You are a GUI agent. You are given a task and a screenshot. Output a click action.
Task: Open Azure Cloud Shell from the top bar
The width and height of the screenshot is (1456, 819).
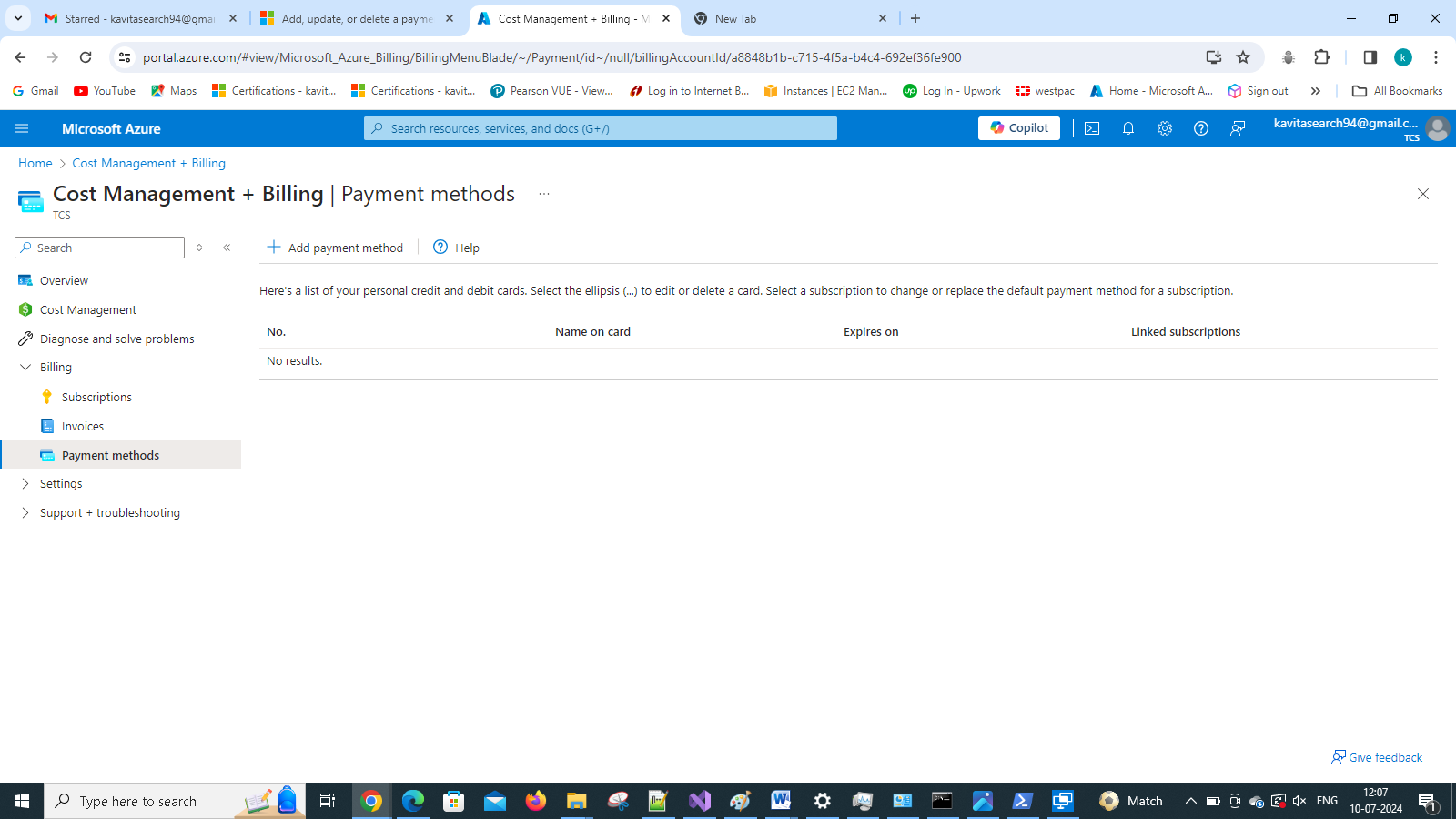pos(1091,128)
